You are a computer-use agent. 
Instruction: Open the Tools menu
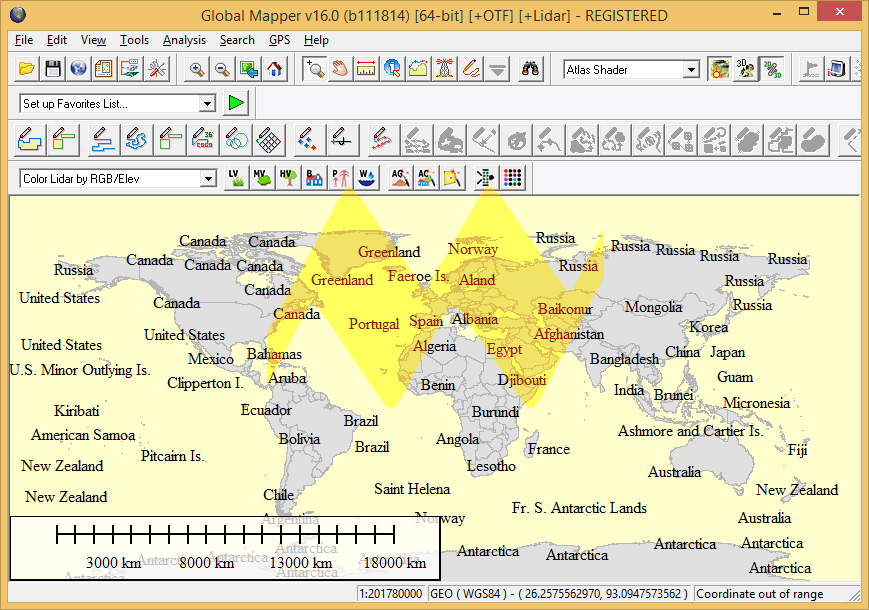click(135, 40)
